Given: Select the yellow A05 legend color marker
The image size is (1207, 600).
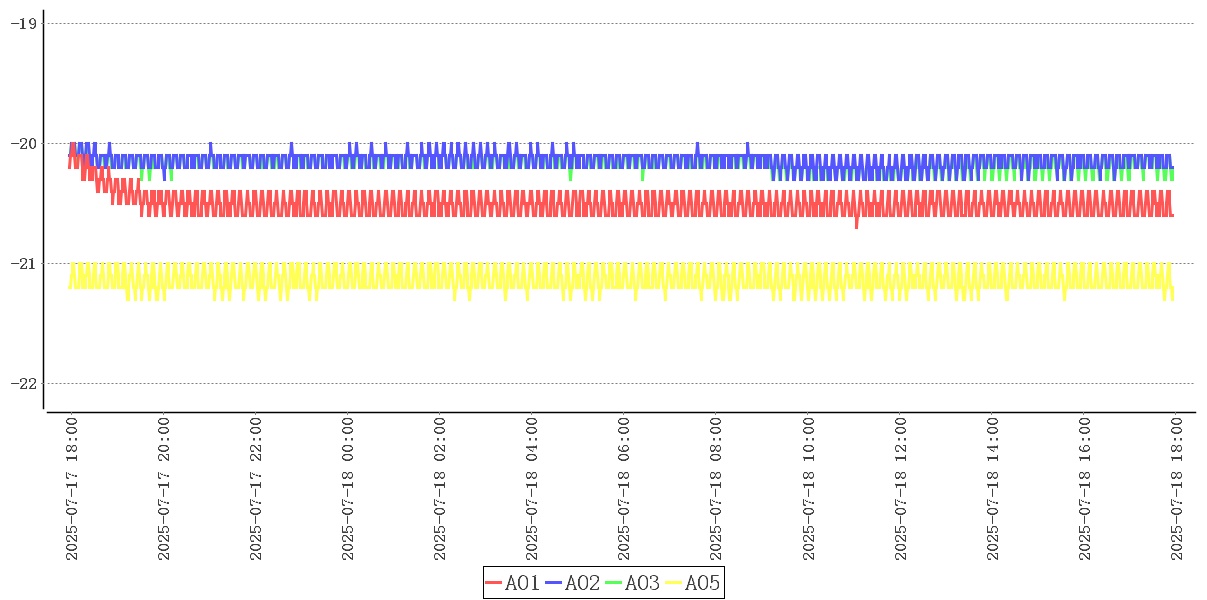Looking at the screenshot, I should pos(674,583).
